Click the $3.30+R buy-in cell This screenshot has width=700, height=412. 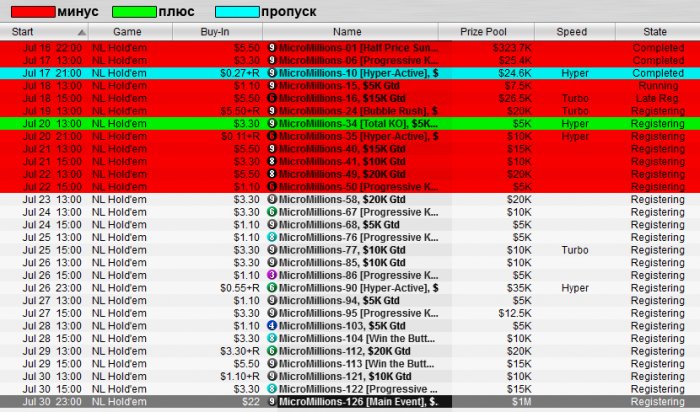click(240, 351)
